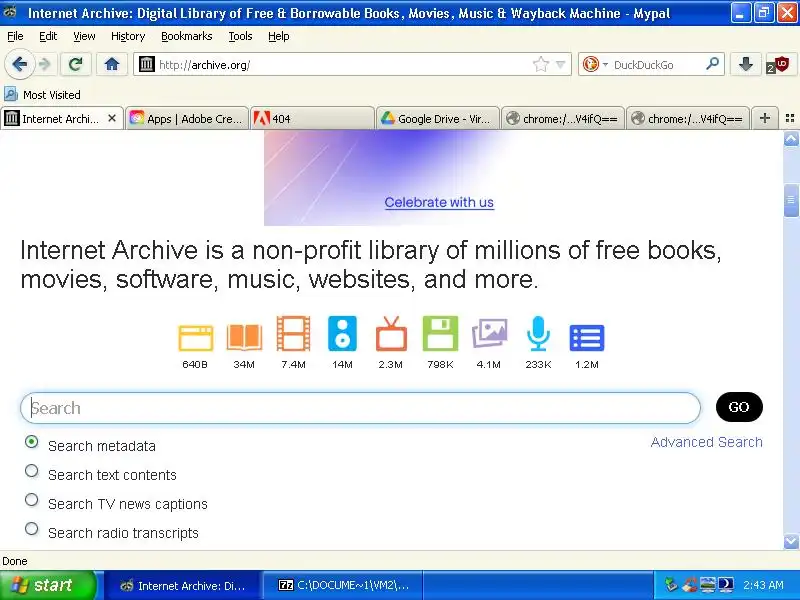Select the Search text contents radio button

tap(32, 470)
